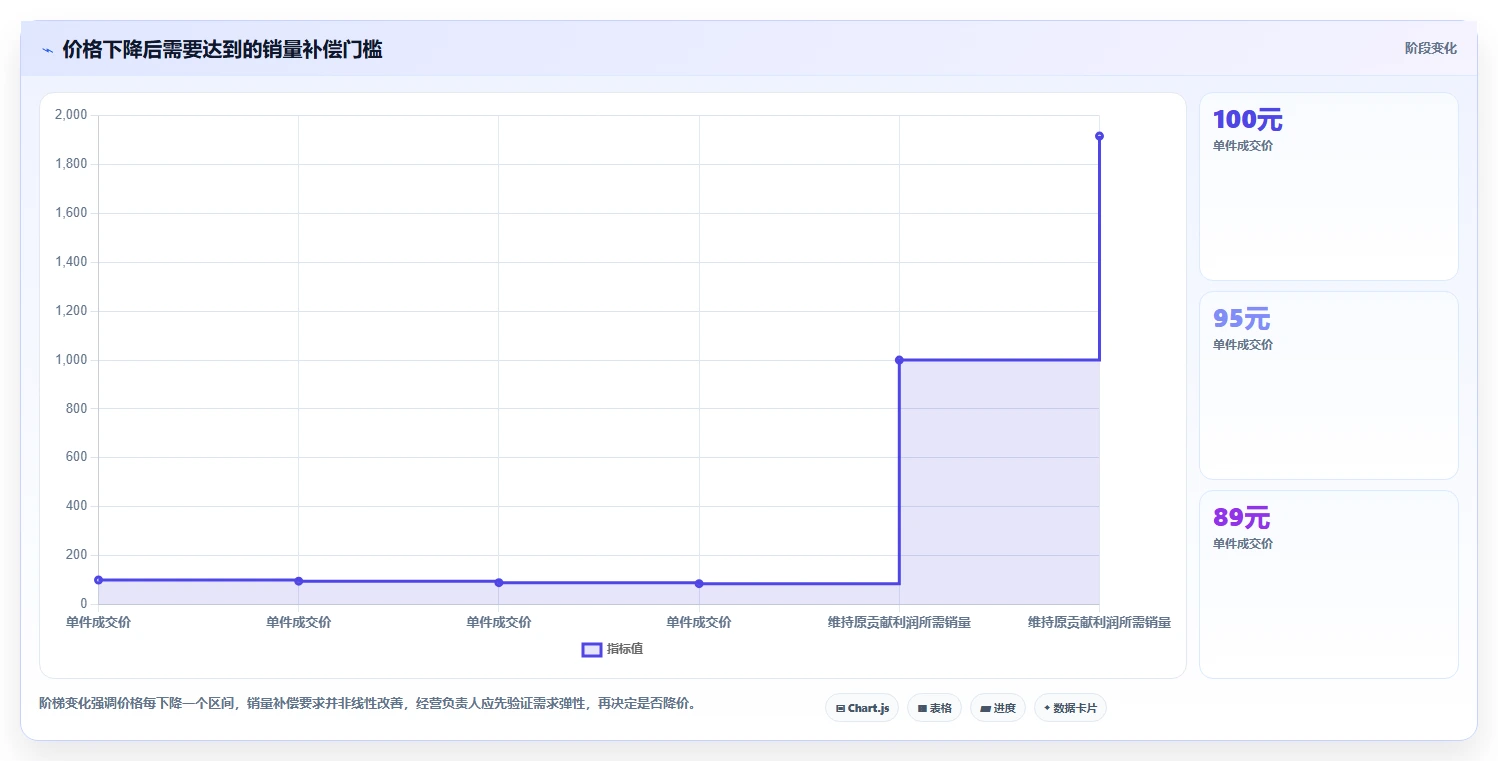Click the 600 y-axis label
The width and height of the screenshot is (1498, 761).
pyautogui.click(x=77, y=457)
